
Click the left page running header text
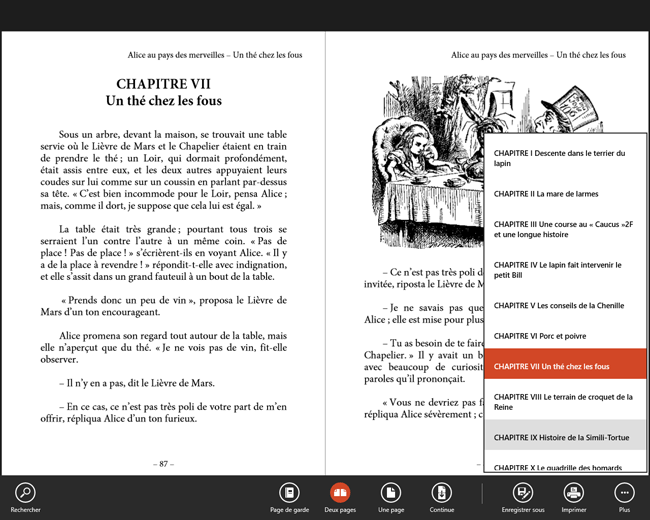click(215, 55)
